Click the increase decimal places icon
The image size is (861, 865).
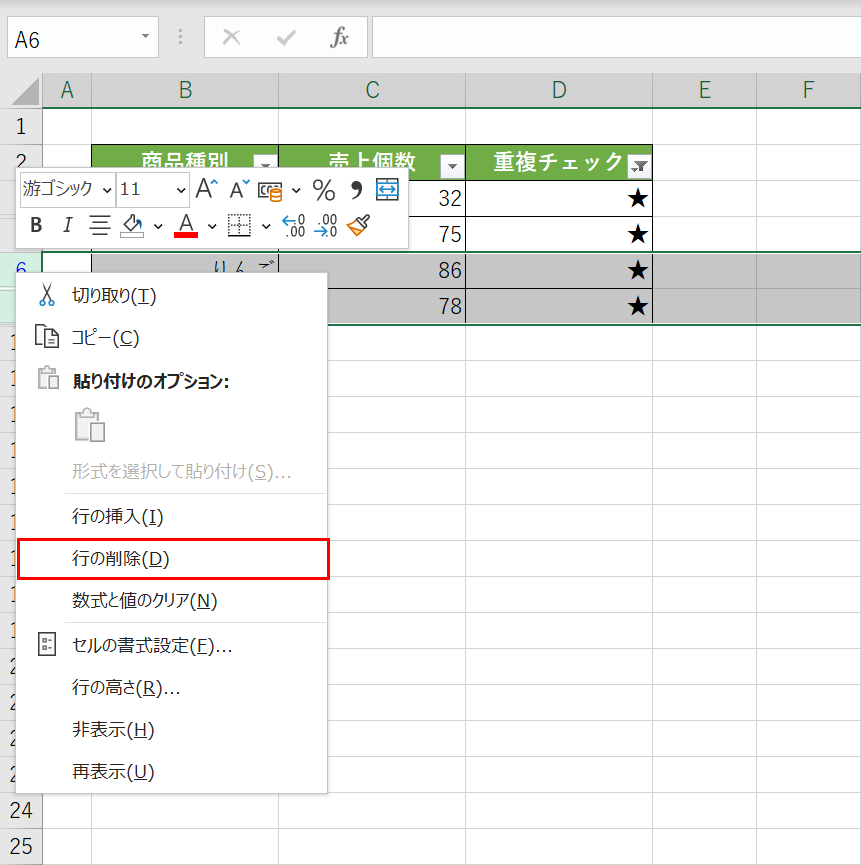(x=293, y=226)
